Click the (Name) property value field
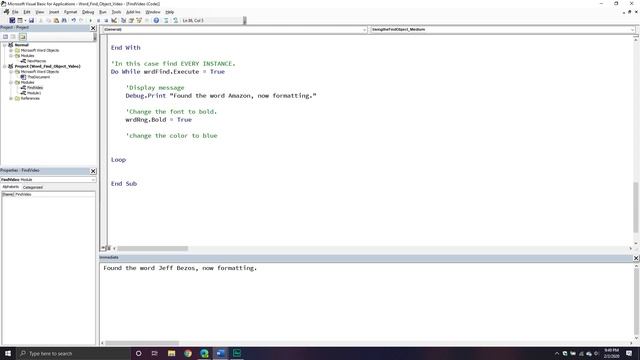Viewport: 640px width, 360px height. (55, 194)
